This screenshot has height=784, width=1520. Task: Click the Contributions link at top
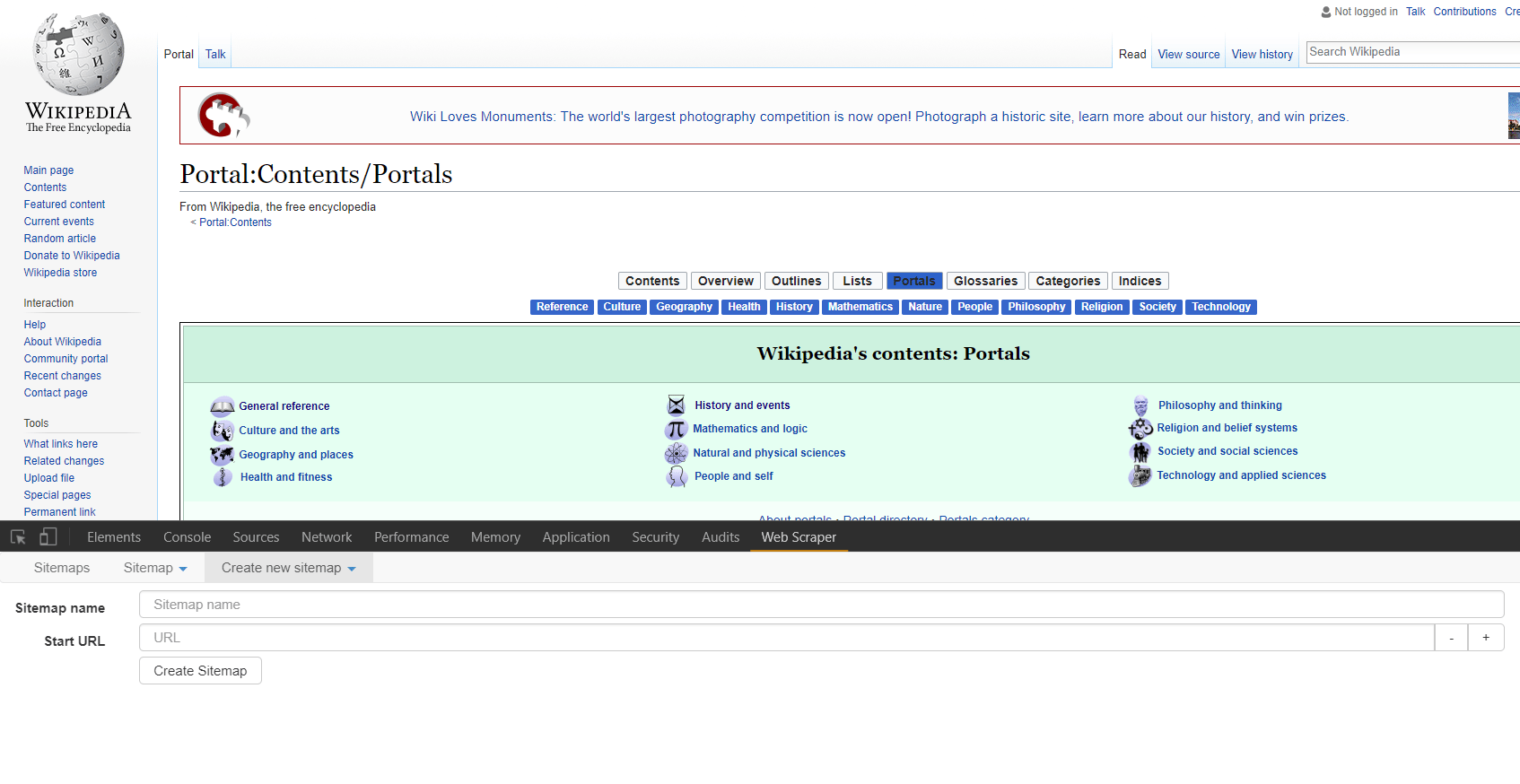coord(1464,12)
